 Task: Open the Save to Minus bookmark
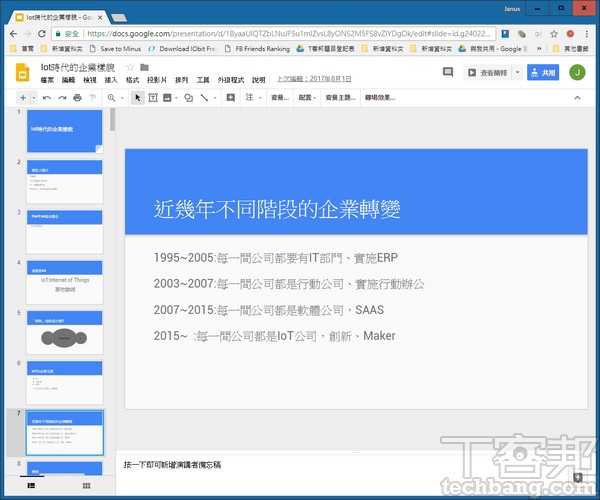(116, 49)
